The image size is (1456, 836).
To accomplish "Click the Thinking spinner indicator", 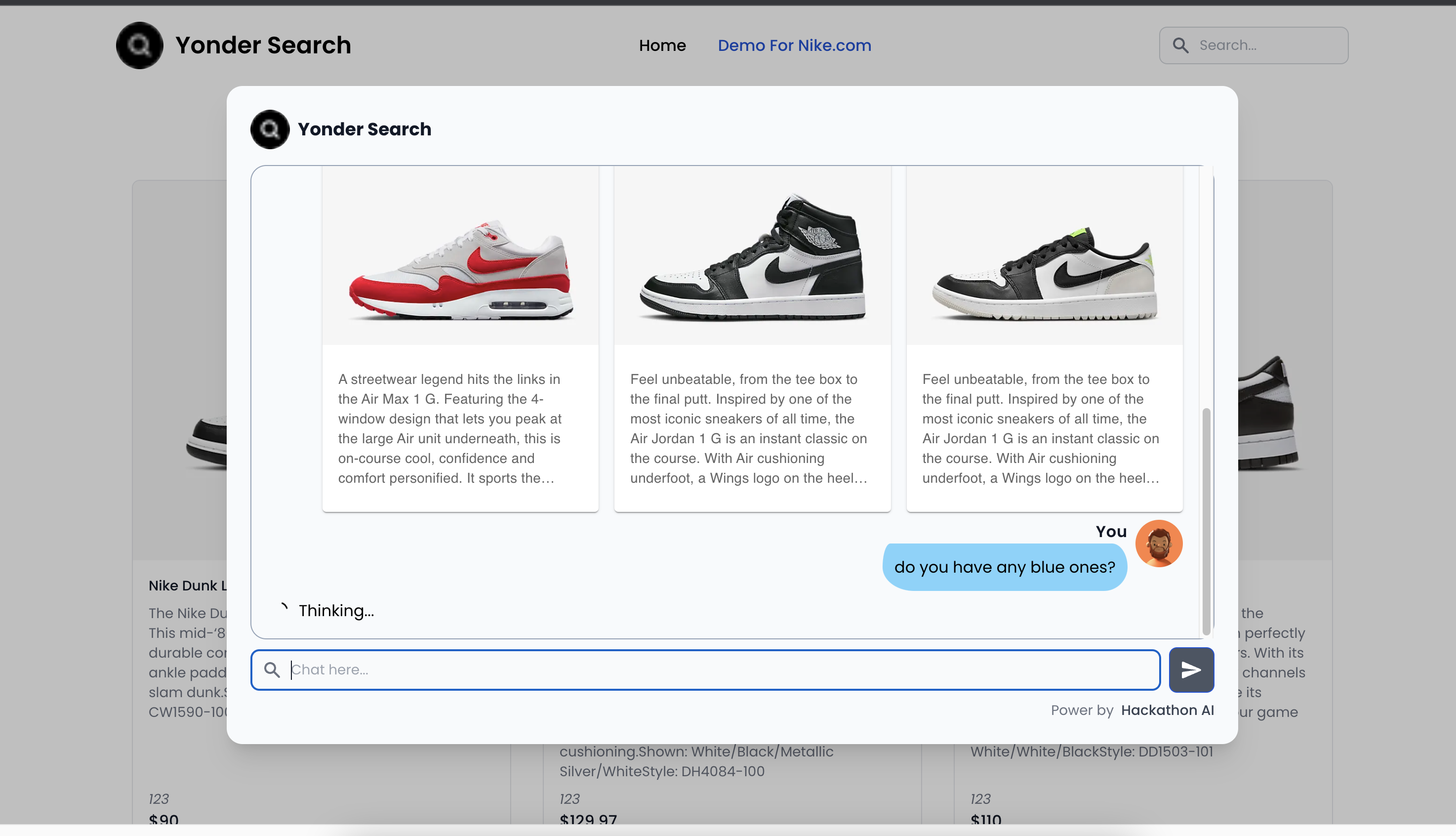I will pos(283,607).
